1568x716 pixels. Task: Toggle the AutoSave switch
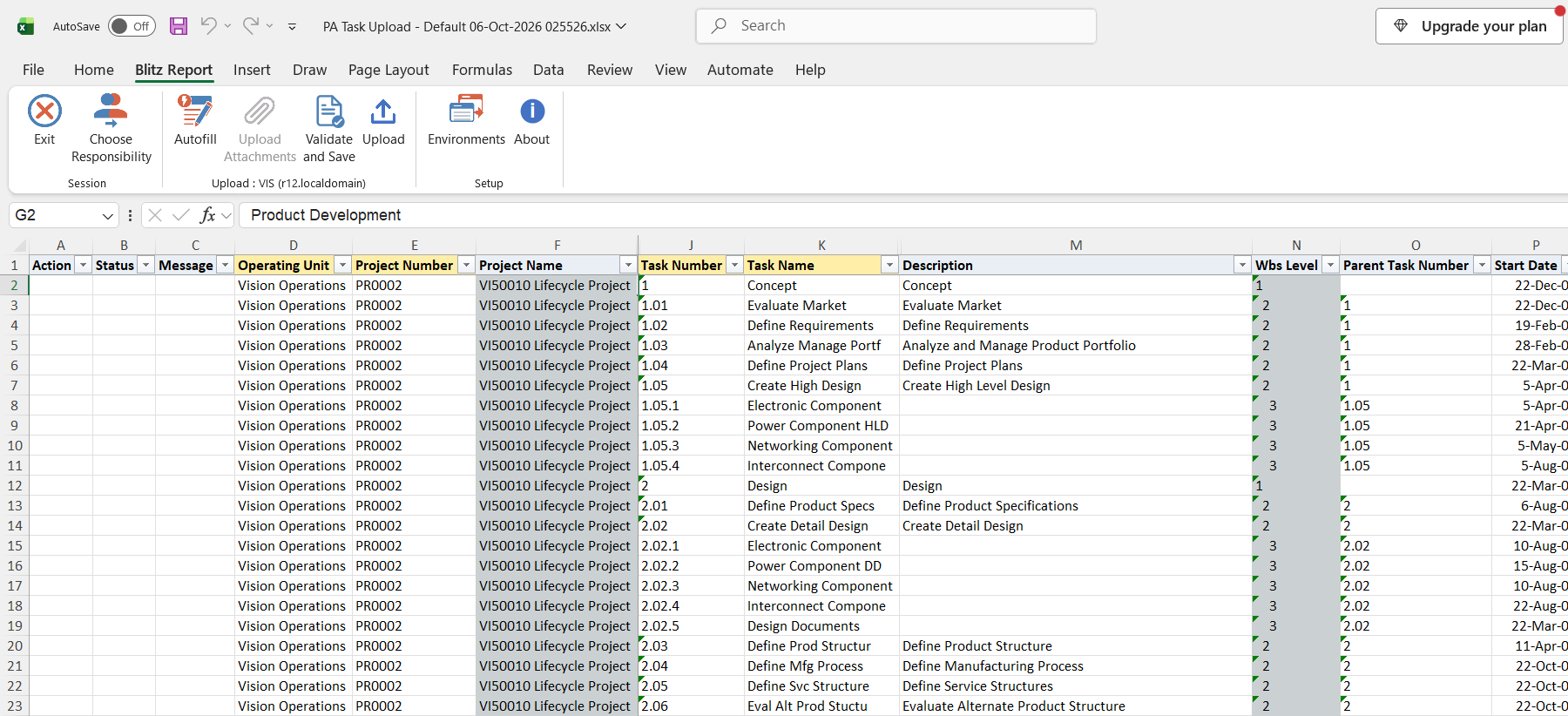click(132, 26)
